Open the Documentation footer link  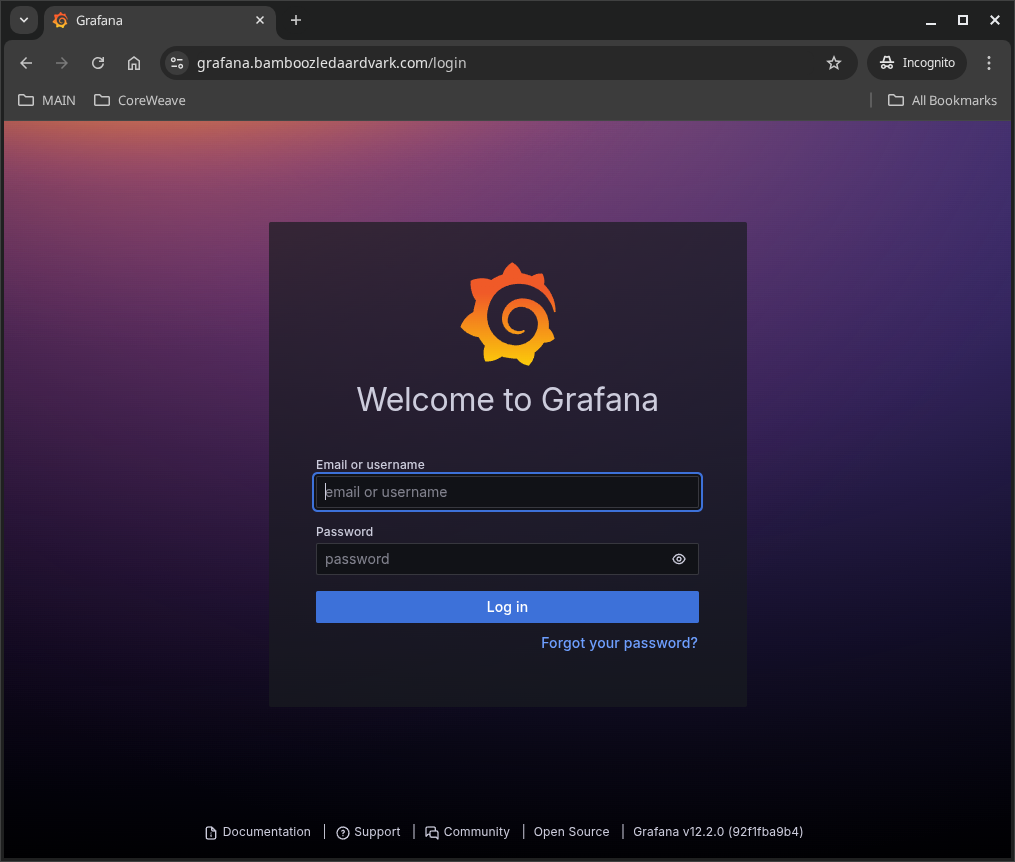(x=258, y=832)
